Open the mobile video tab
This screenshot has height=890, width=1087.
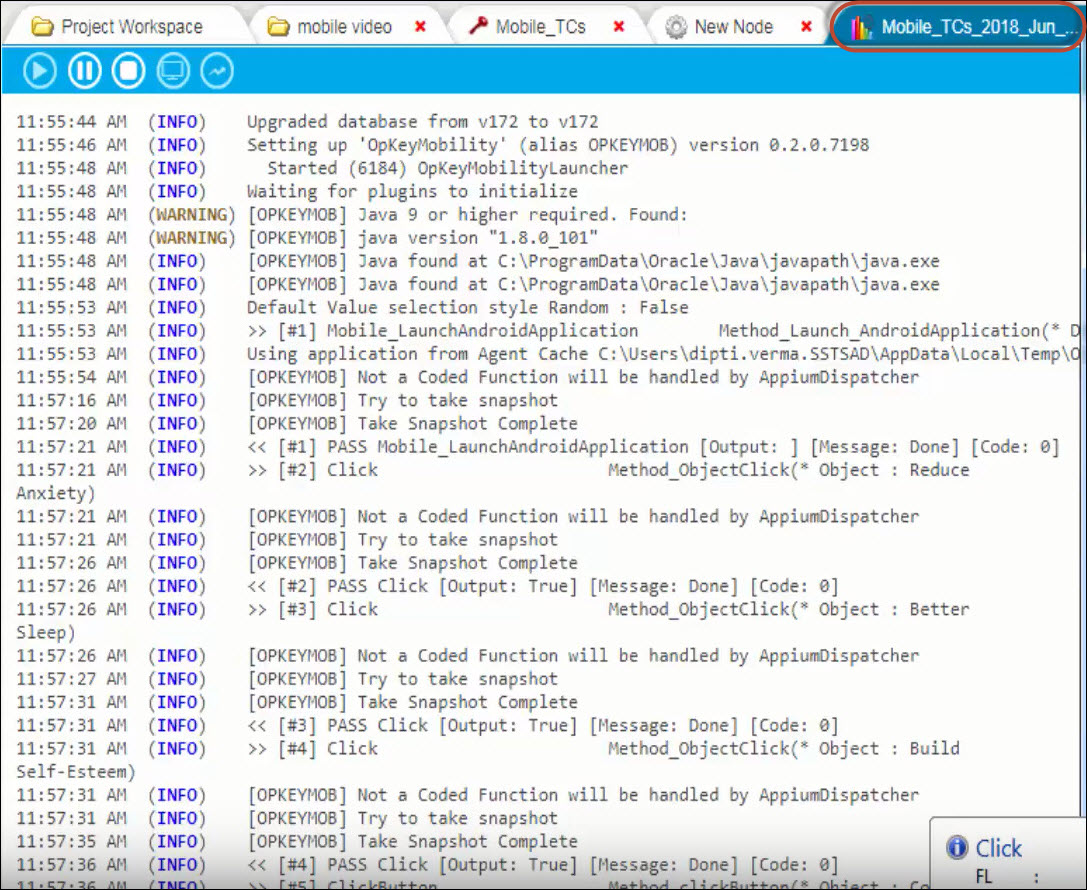pyautogui.click(x=344, y=27)
